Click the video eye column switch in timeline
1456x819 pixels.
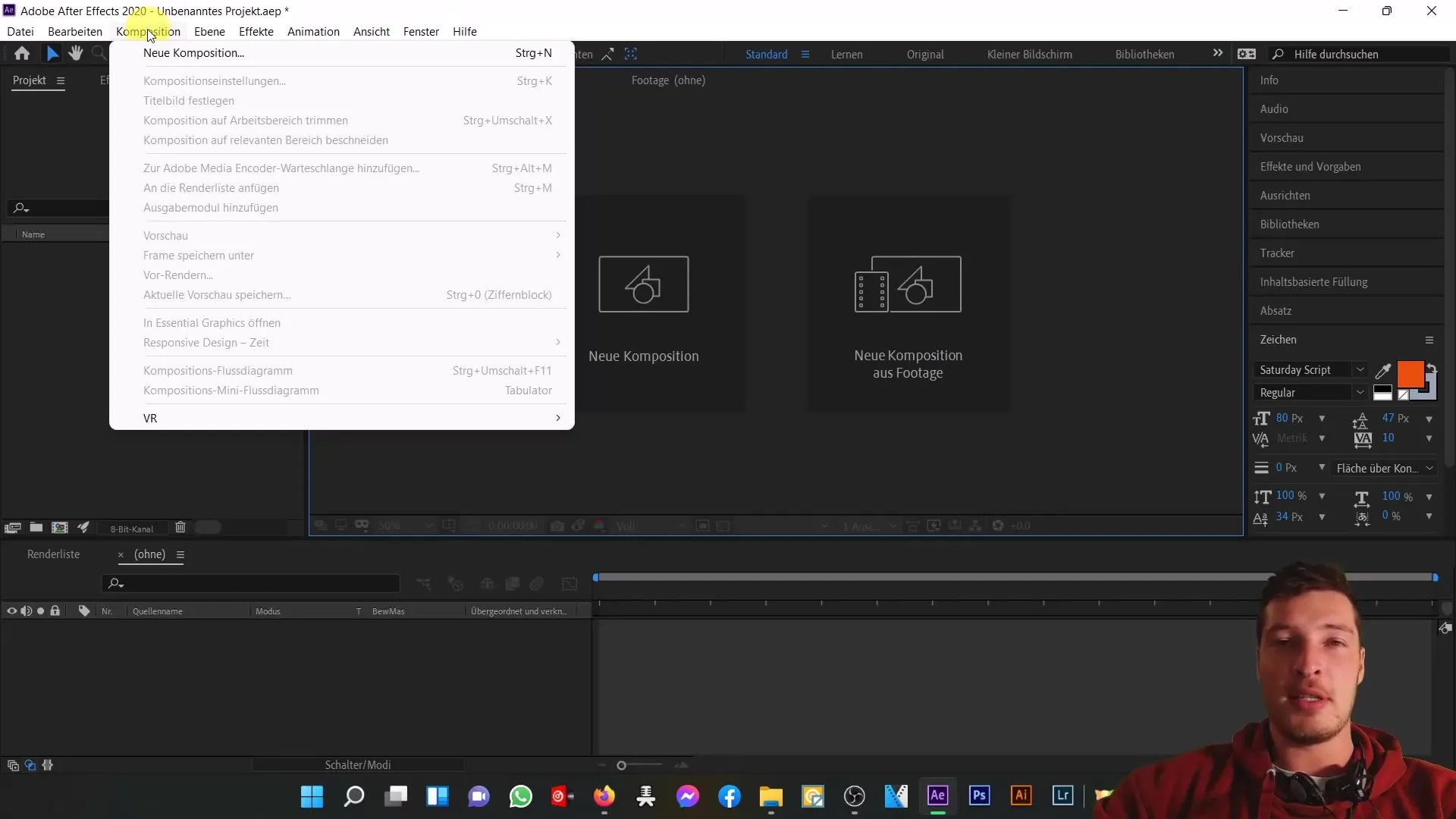(x=11, y=611)
